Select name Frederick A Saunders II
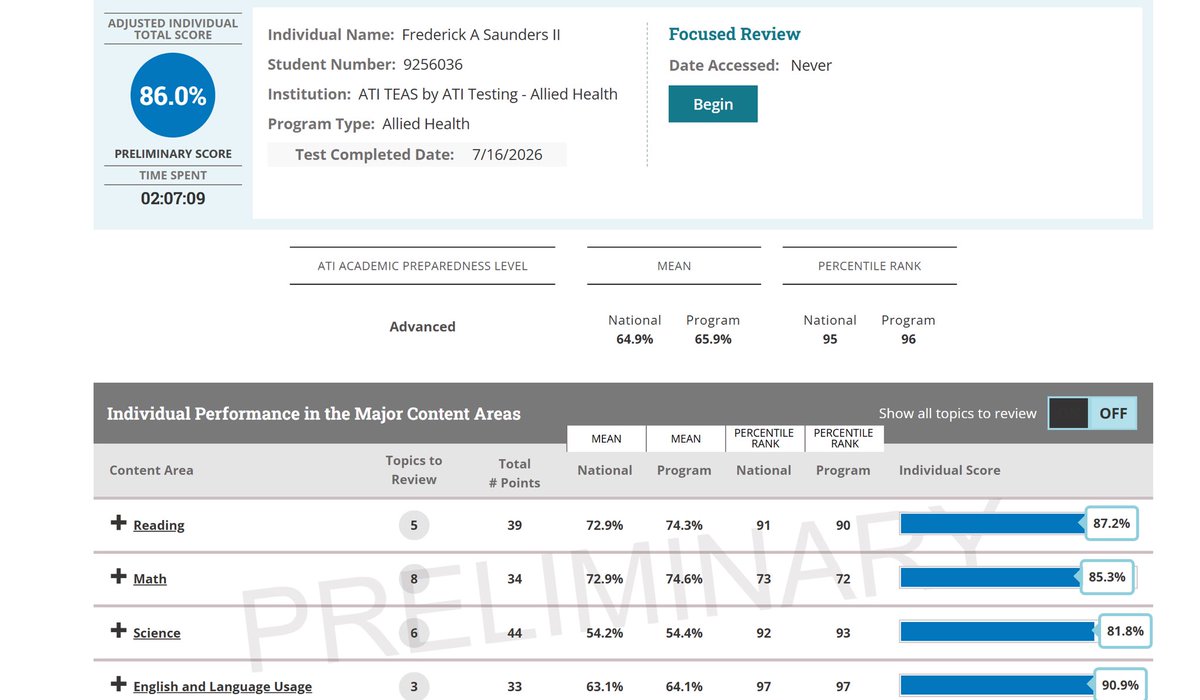 [481, 35]
